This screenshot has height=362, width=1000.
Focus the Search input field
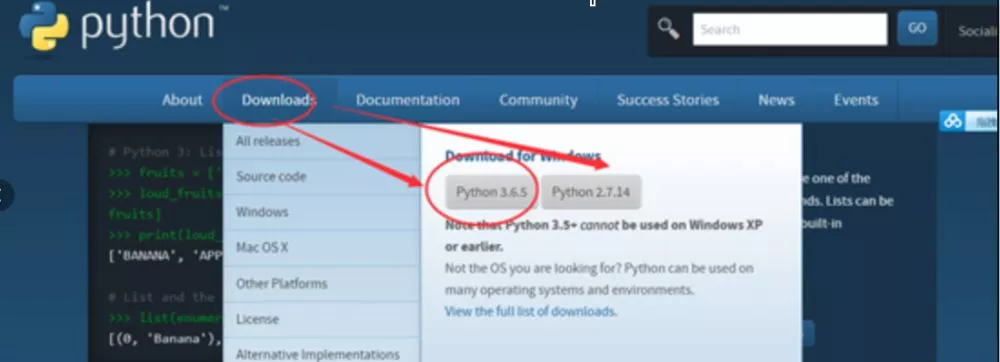pyautogui.click(x=790, y=29)
